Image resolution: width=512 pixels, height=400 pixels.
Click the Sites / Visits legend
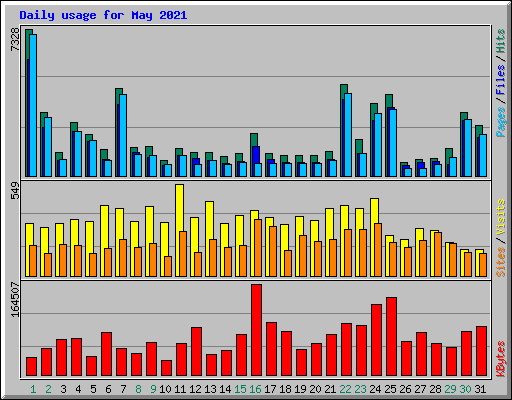501,238
